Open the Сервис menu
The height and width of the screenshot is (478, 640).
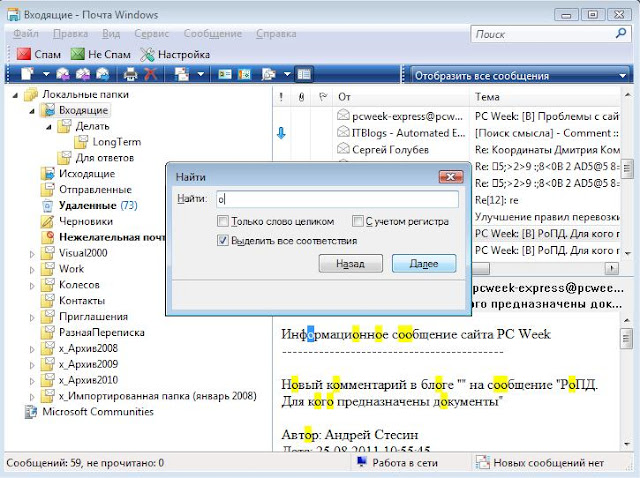click(x=151, y=33)
